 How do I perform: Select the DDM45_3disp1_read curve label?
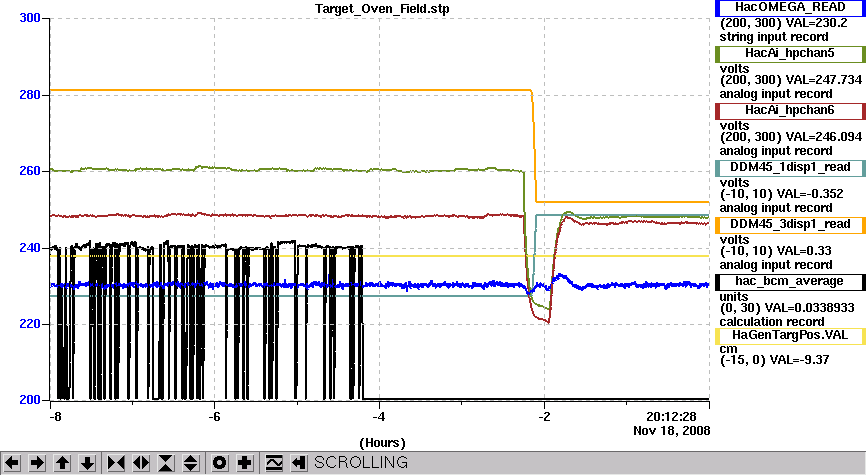coord(790,225)
